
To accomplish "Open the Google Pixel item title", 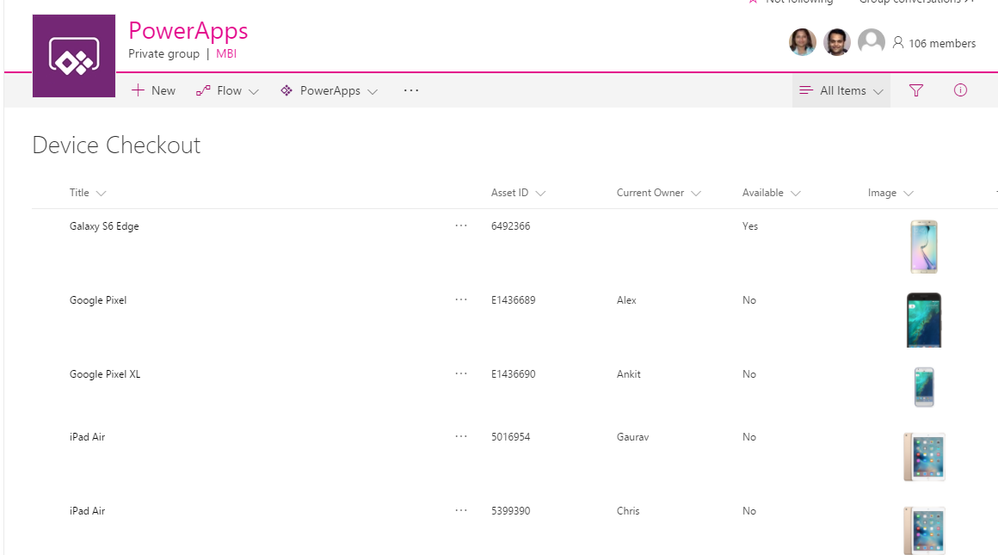I will 98,300.
